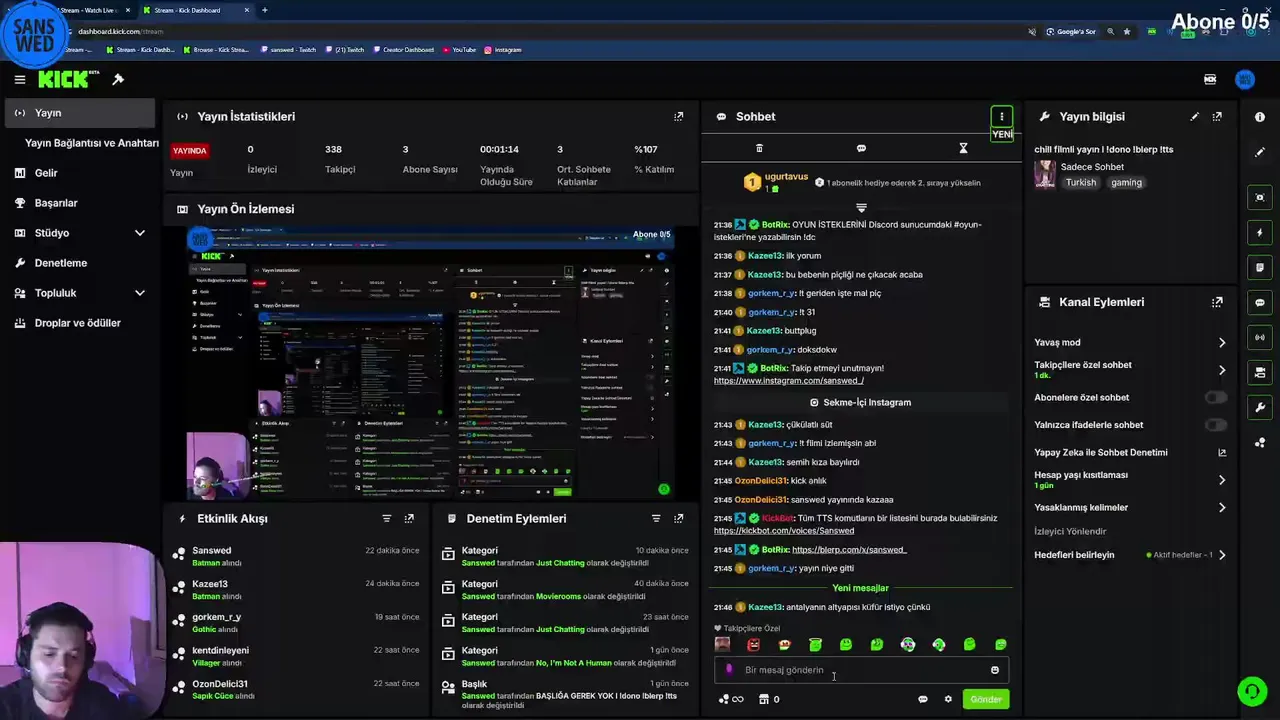Click the speech bubble icon in the chat toolbar

tap(861, 148)
